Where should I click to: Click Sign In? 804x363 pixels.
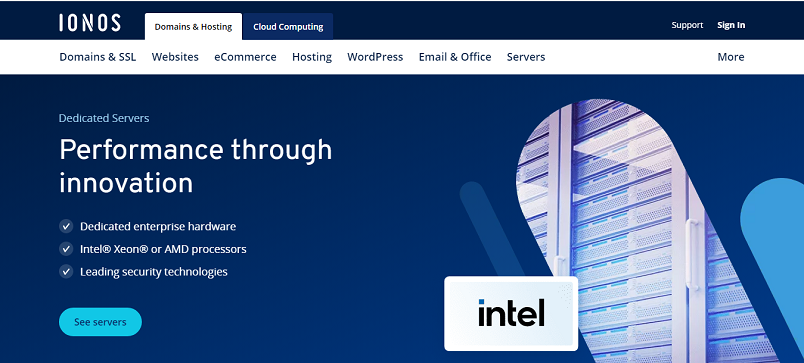click(x=731, y=25)
